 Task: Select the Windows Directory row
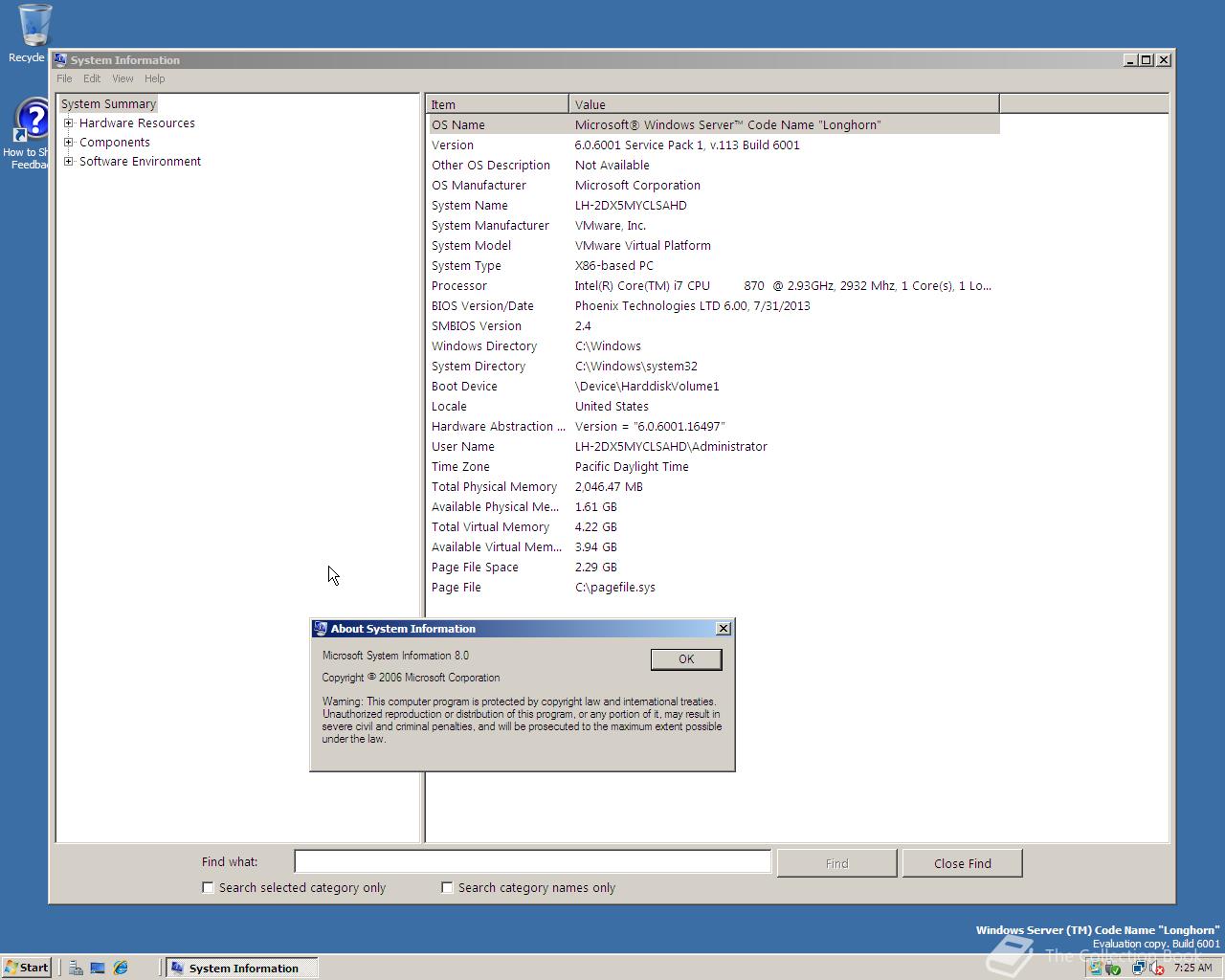tap(713, 346)
